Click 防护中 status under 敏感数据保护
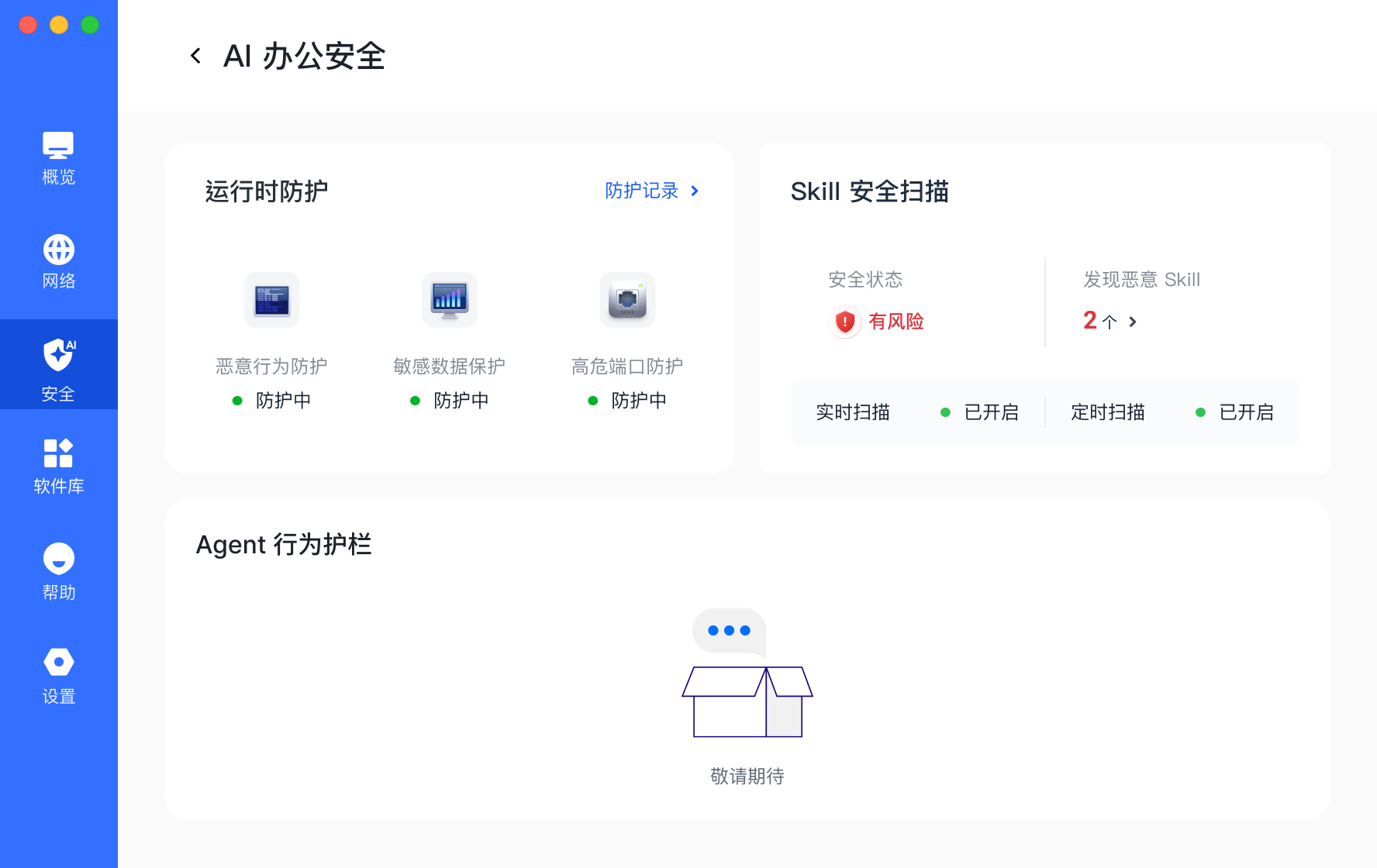1377x868 pixels. pos(450,400)
